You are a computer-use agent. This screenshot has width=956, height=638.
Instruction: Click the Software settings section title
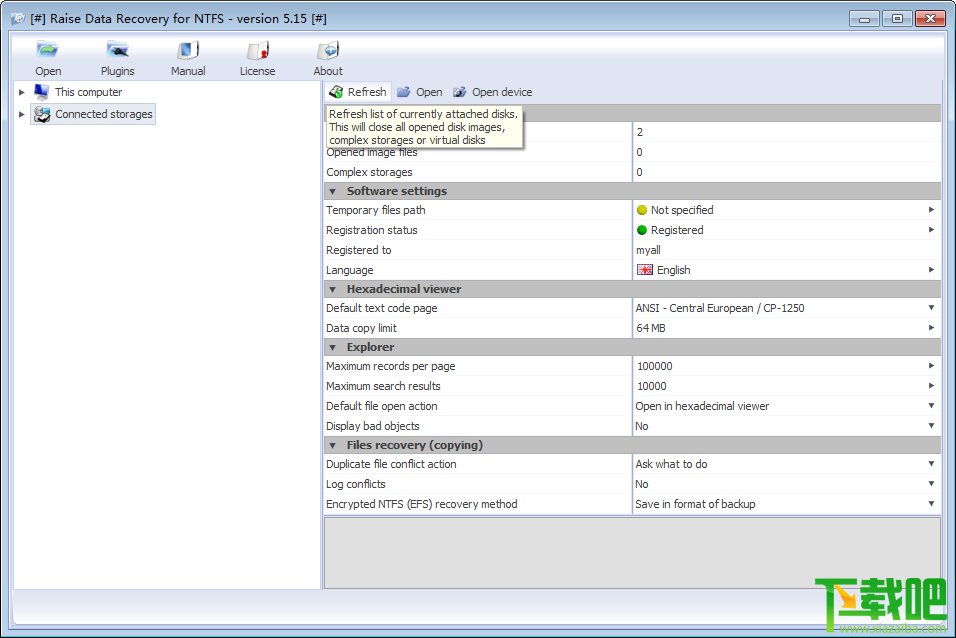coord(397,191)
